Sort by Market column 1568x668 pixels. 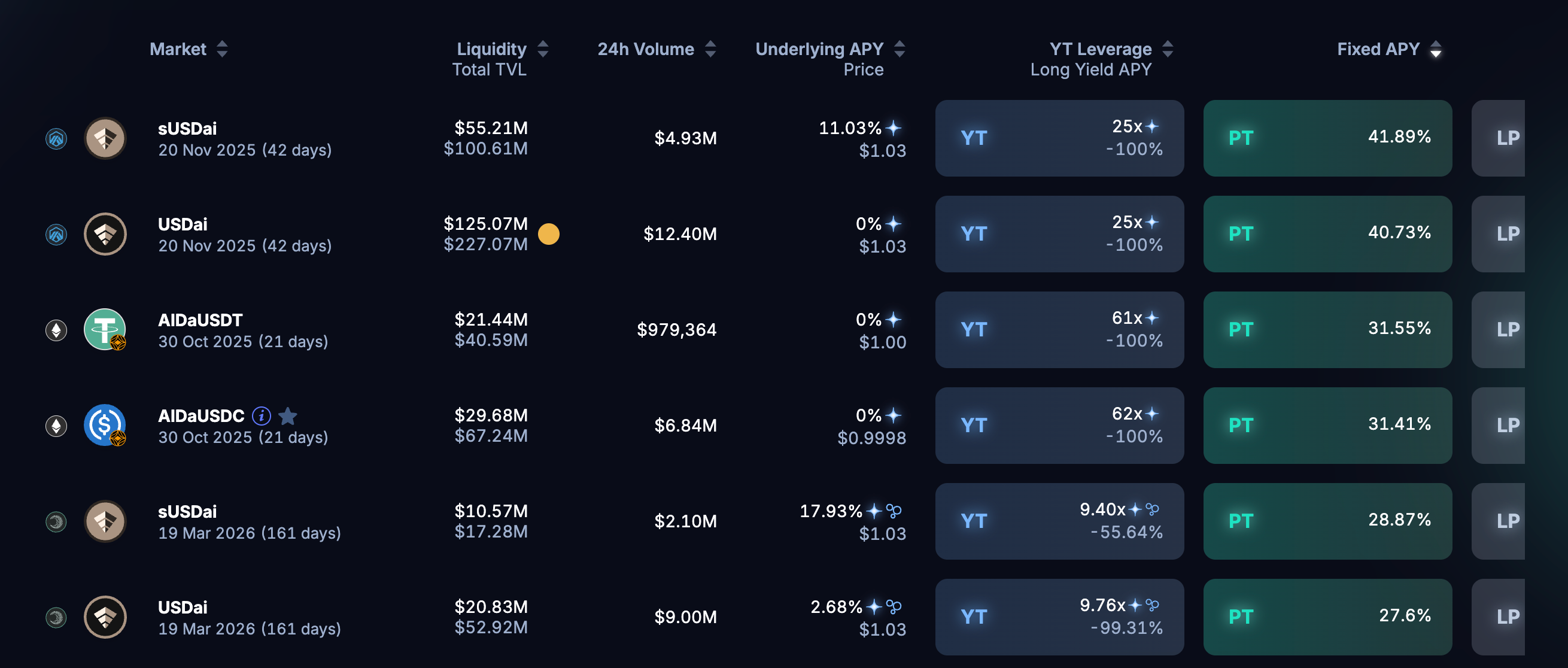pyautogui.click(x=222, y=49)
